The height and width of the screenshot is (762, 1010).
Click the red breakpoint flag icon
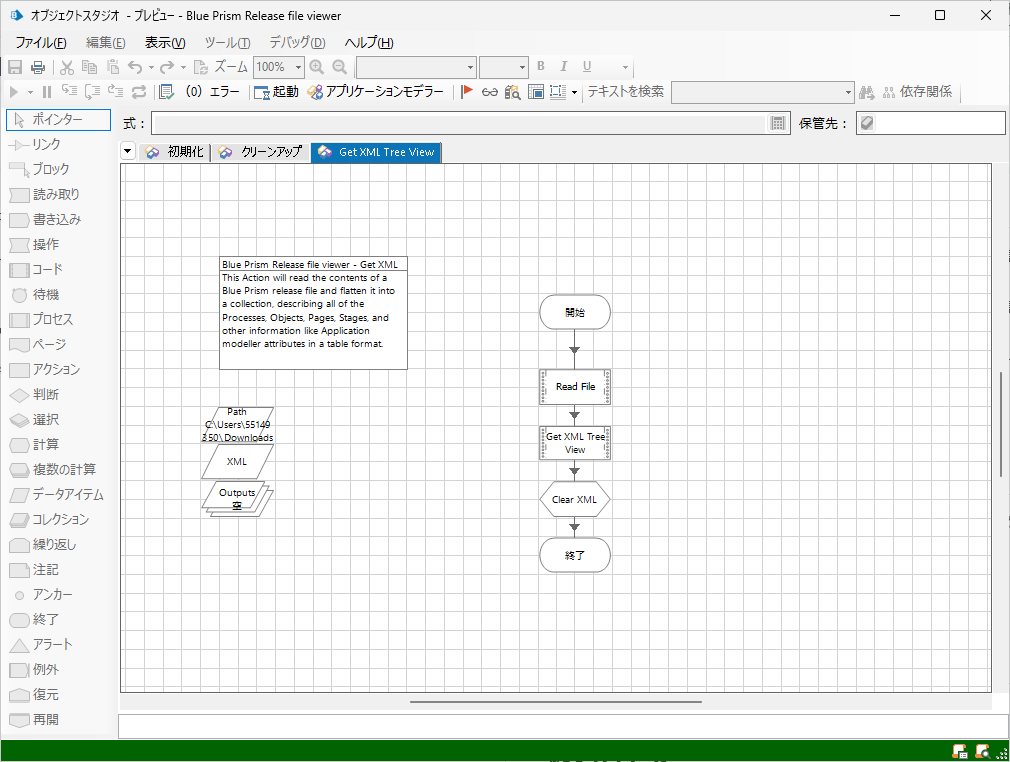pos(467,92)
